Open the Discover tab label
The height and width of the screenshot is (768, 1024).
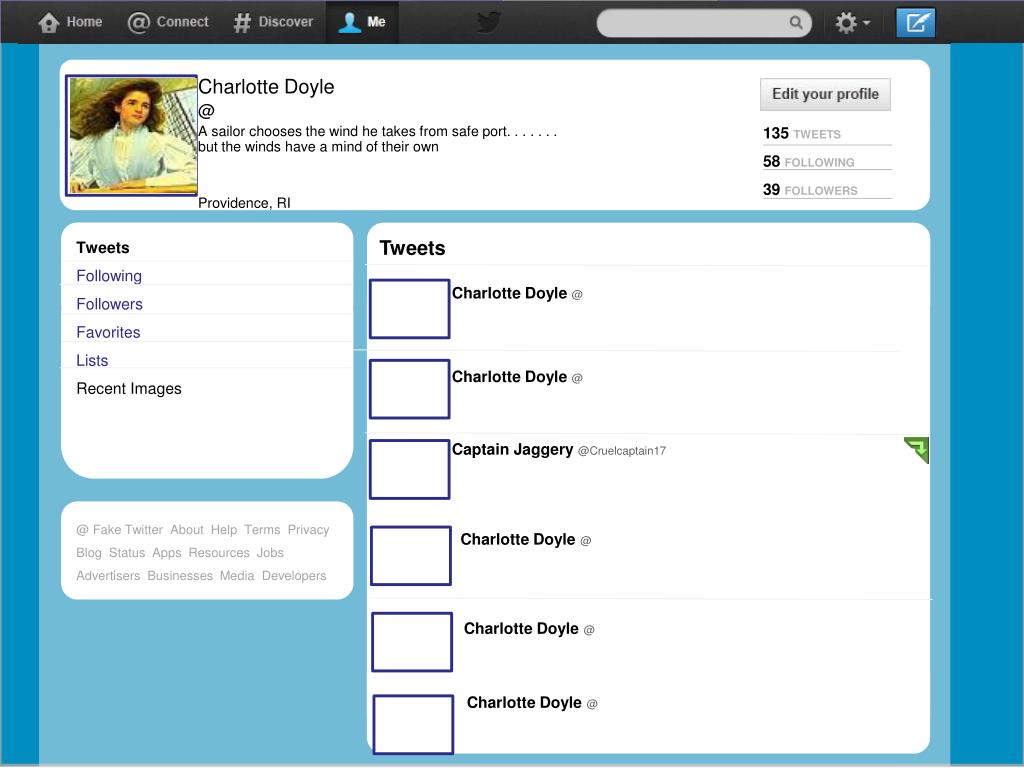pos(285,22)
